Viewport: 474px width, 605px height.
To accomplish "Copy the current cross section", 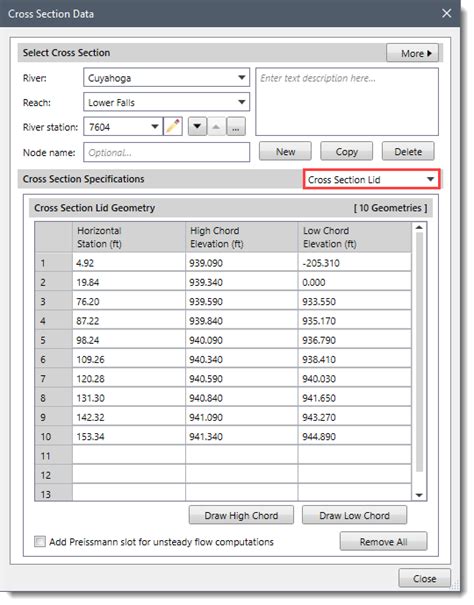I will [x=347, y=151].
